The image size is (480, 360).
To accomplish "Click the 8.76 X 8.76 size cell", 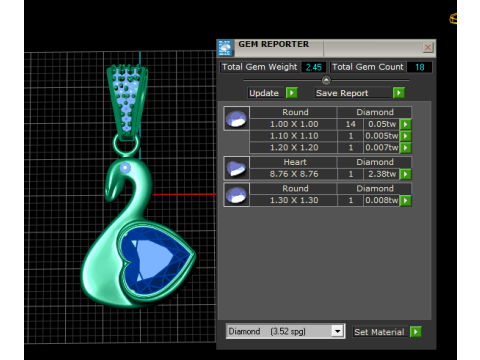I will point(294,174).
